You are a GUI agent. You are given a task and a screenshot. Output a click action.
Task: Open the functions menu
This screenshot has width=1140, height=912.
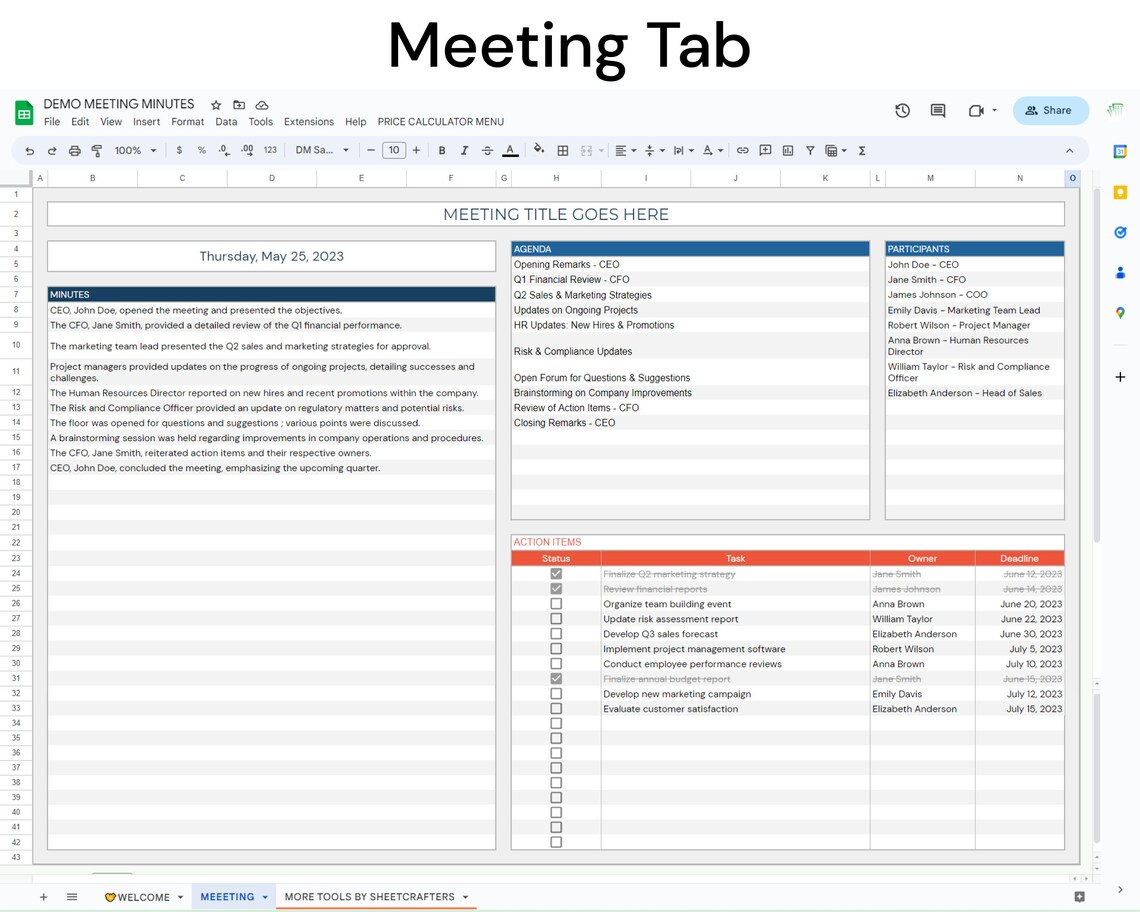point(861,150)
